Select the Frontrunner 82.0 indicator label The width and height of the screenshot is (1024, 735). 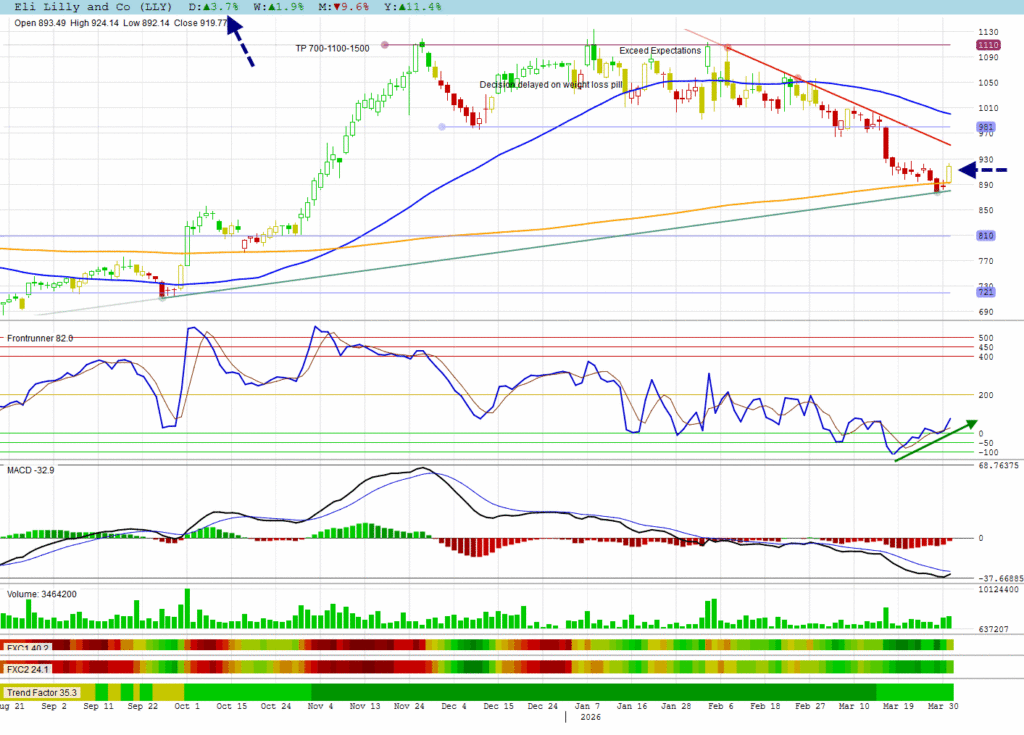[x=40, y=339]
